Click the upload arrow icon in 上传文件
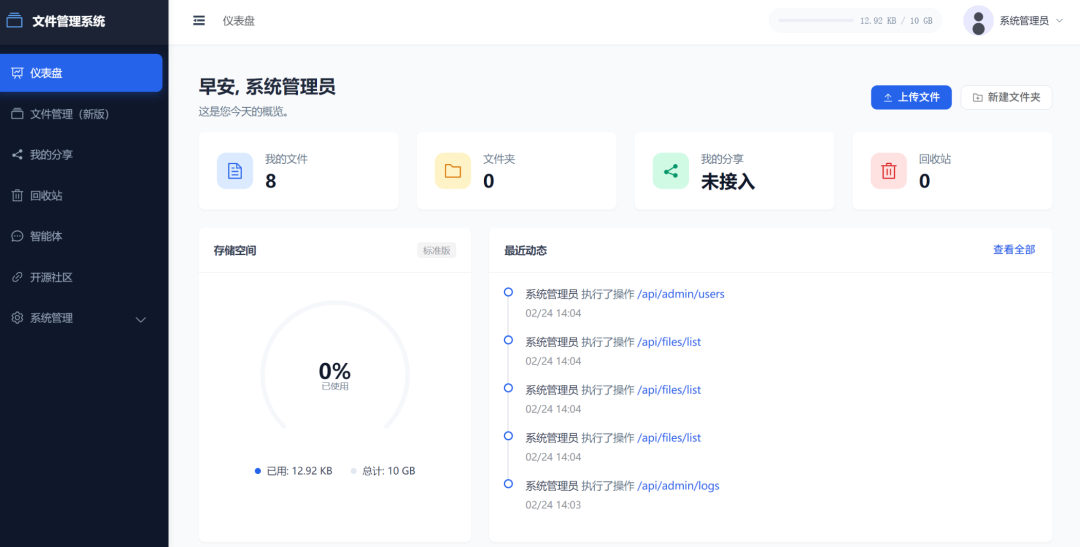The height and width of the screenshot is (547, 1080). [888, 98]
